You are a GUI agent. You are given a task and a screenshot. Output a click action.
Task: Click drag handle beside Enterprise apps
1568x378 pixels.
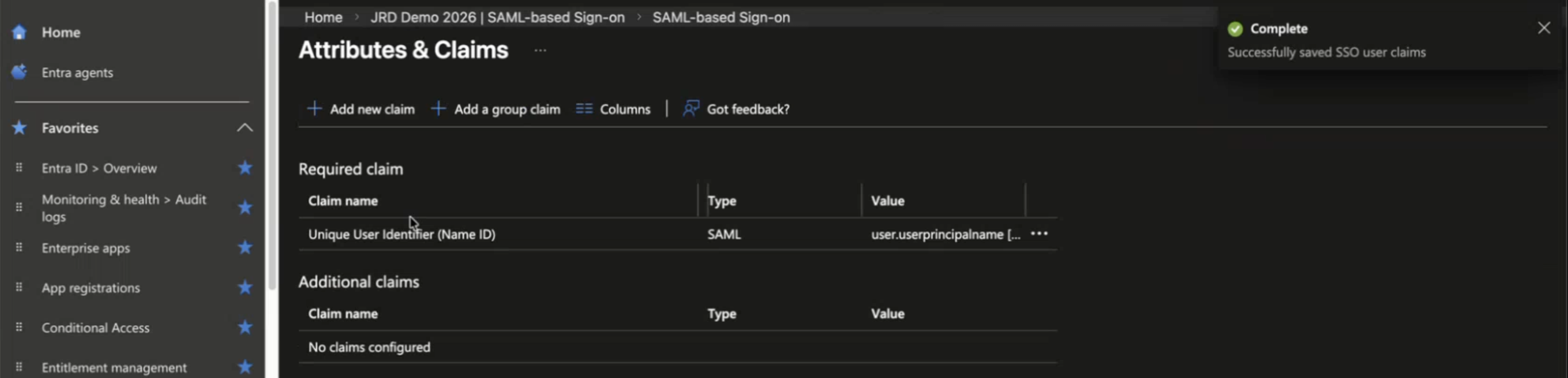[x=19, y=247]
